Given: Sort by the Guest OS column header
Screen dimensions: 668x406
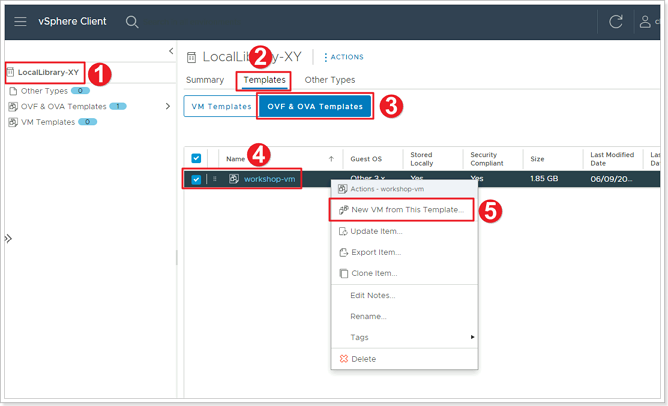Looking at the screenshot, I should pyautogui.click(x=366, y=159).
